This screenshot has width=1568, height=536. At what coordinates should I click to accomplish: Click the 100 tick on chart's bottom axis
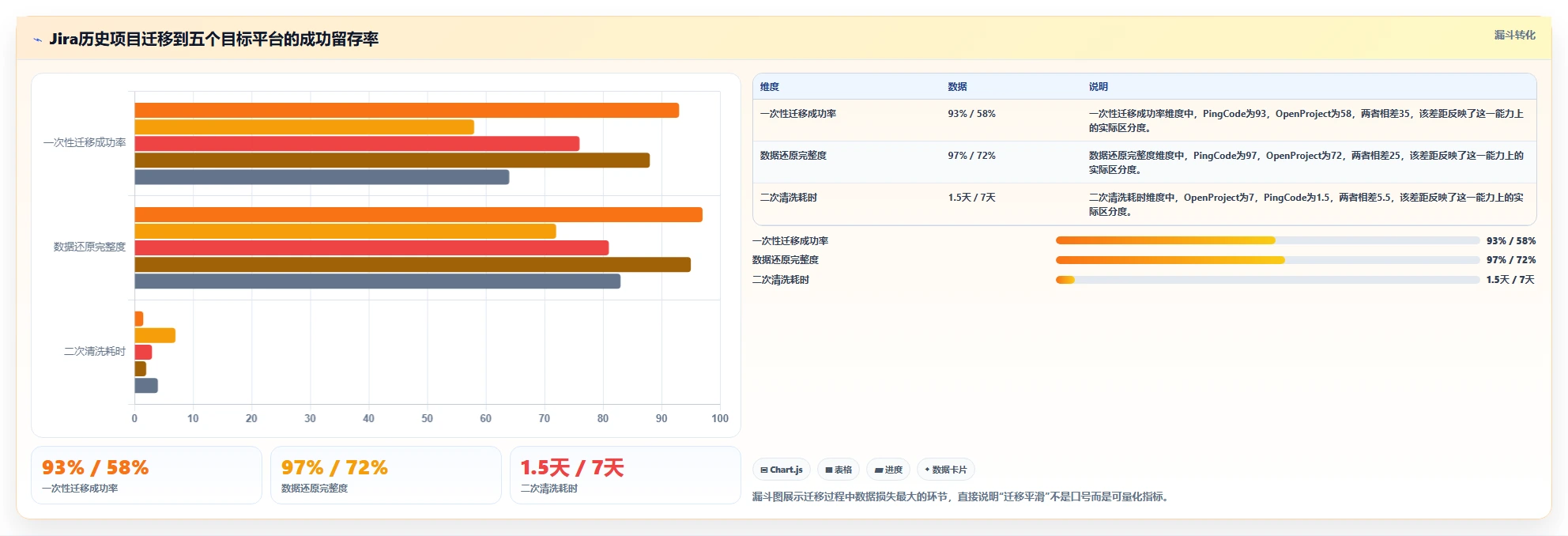[x=720, y=418]
